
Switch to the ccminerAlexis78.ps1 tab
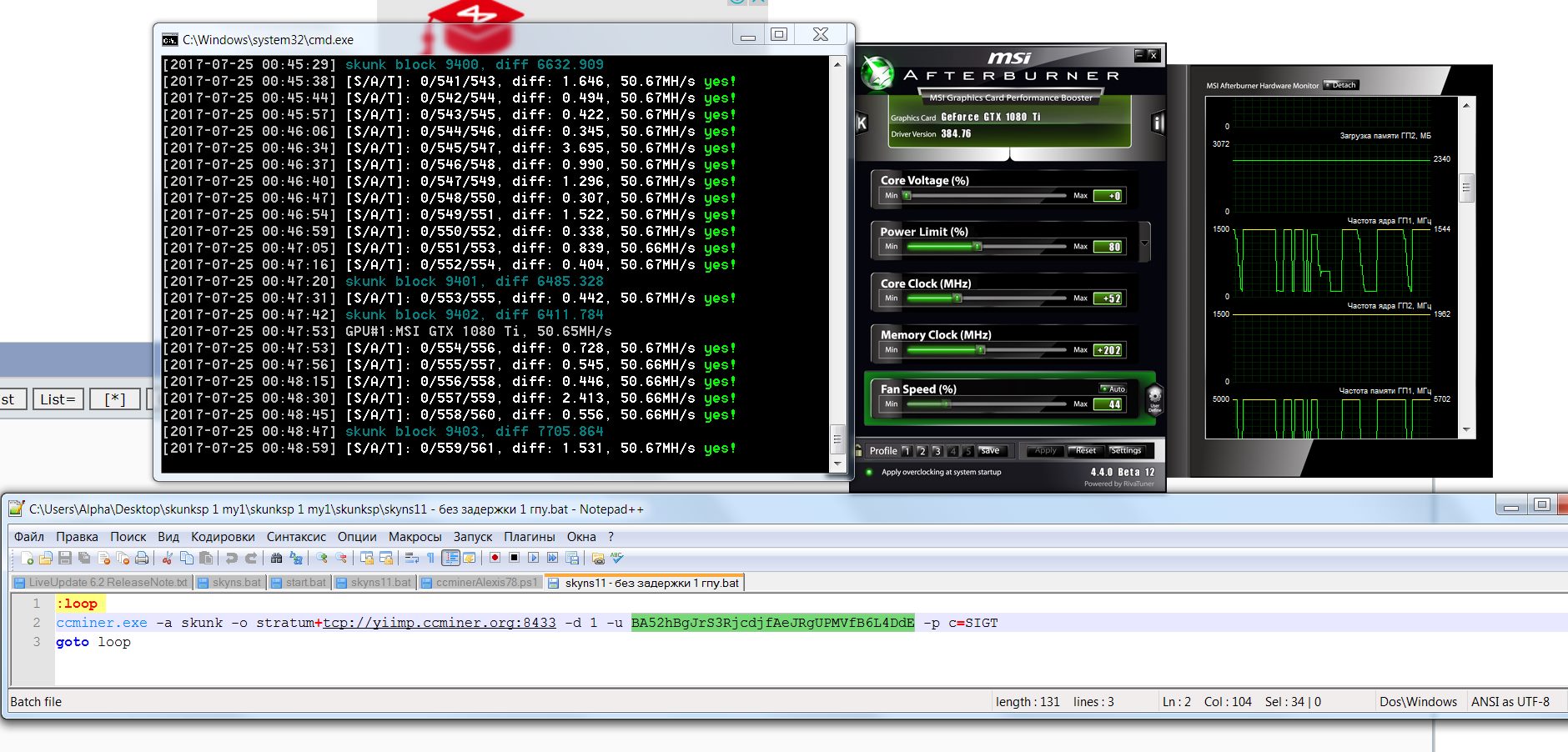pyautogui.click(x=480, y=583)
